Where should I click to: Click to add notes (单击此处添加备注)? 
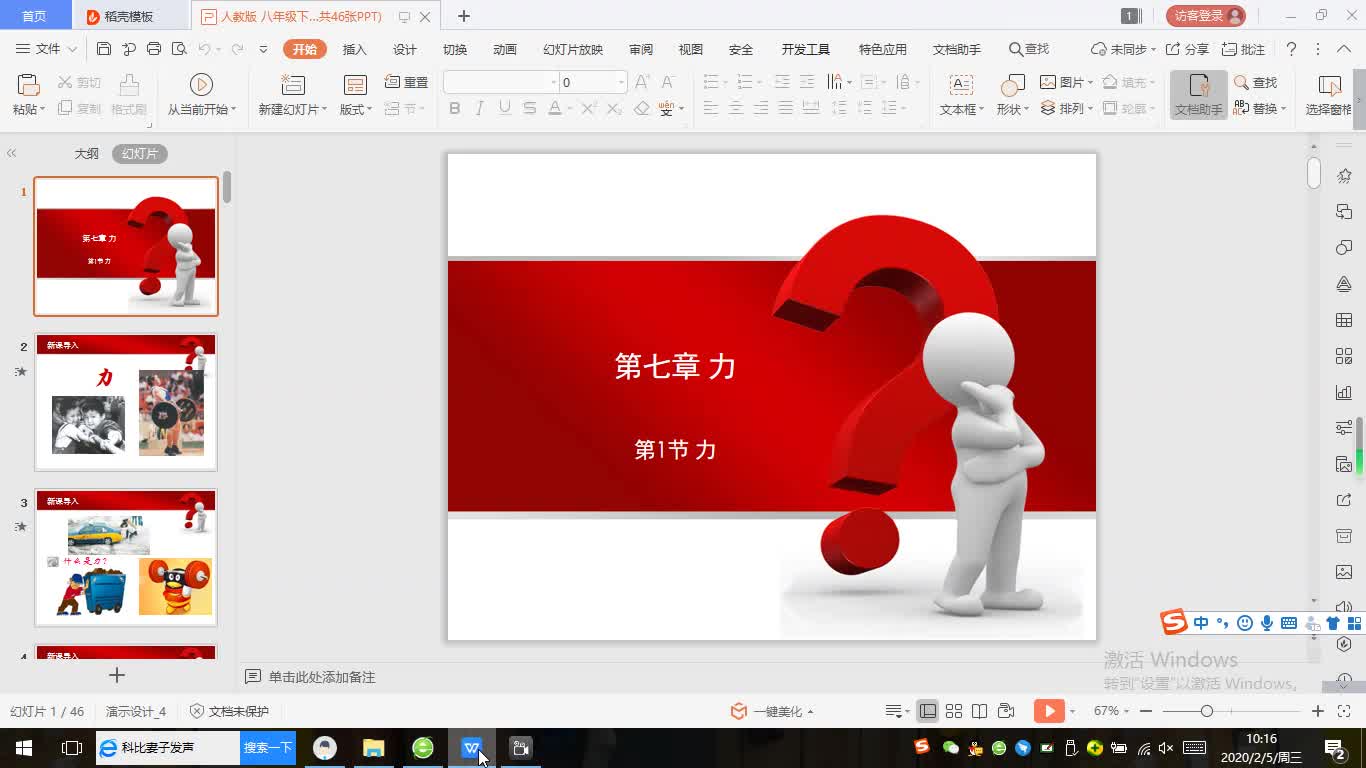pos(322,677)
